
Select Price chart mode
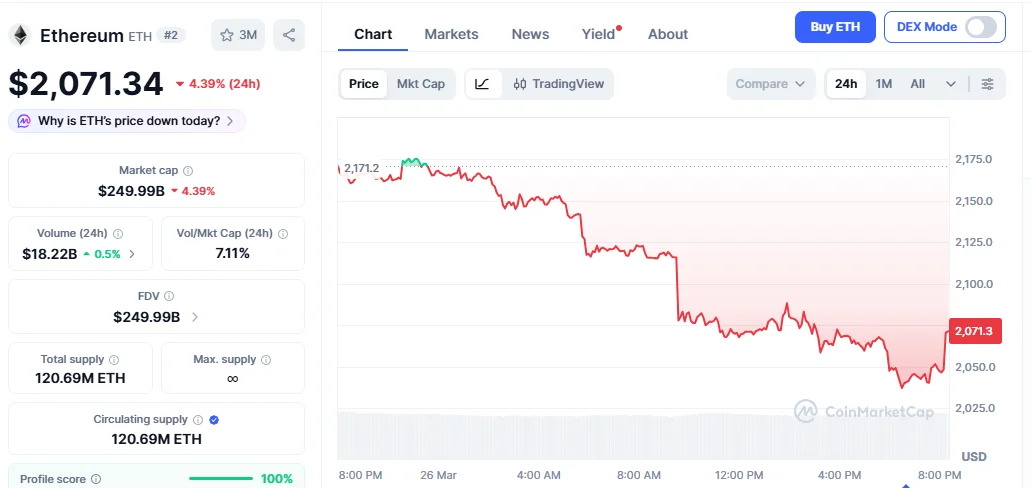(x=364, y=84)
